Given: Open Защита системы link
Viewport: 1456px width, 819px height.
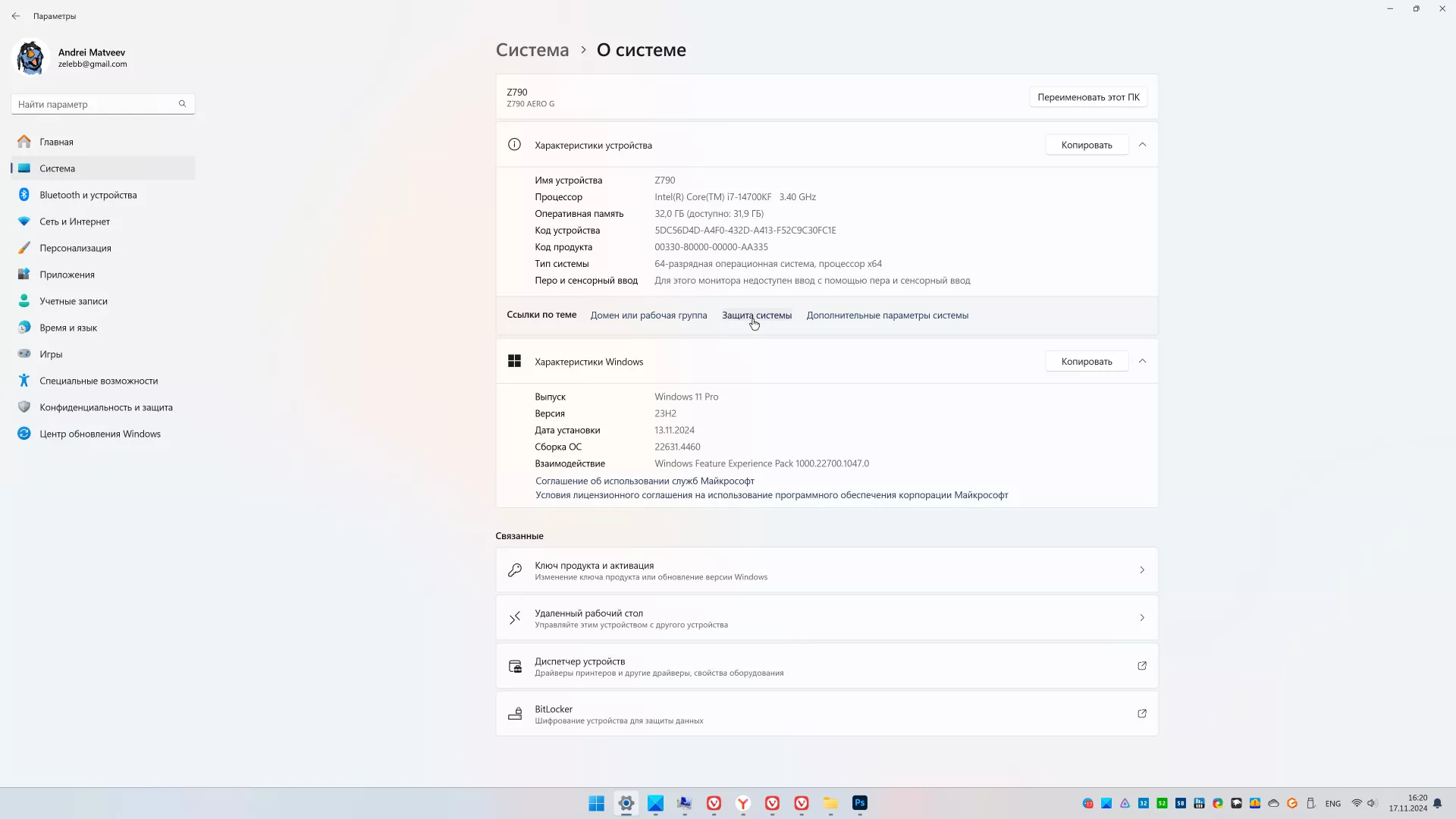Looking at the screenshot, I should (757, 315).
